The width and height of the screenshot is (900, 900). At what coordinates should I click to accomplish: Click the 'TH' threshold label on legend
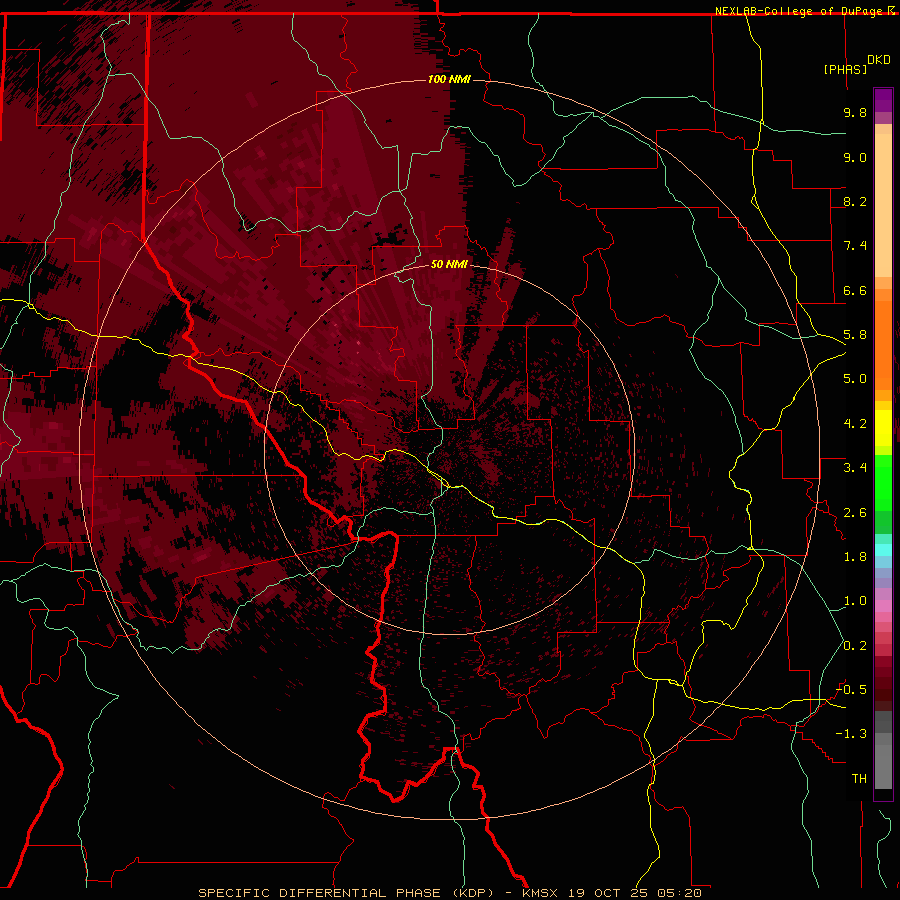tap(859, 779)
